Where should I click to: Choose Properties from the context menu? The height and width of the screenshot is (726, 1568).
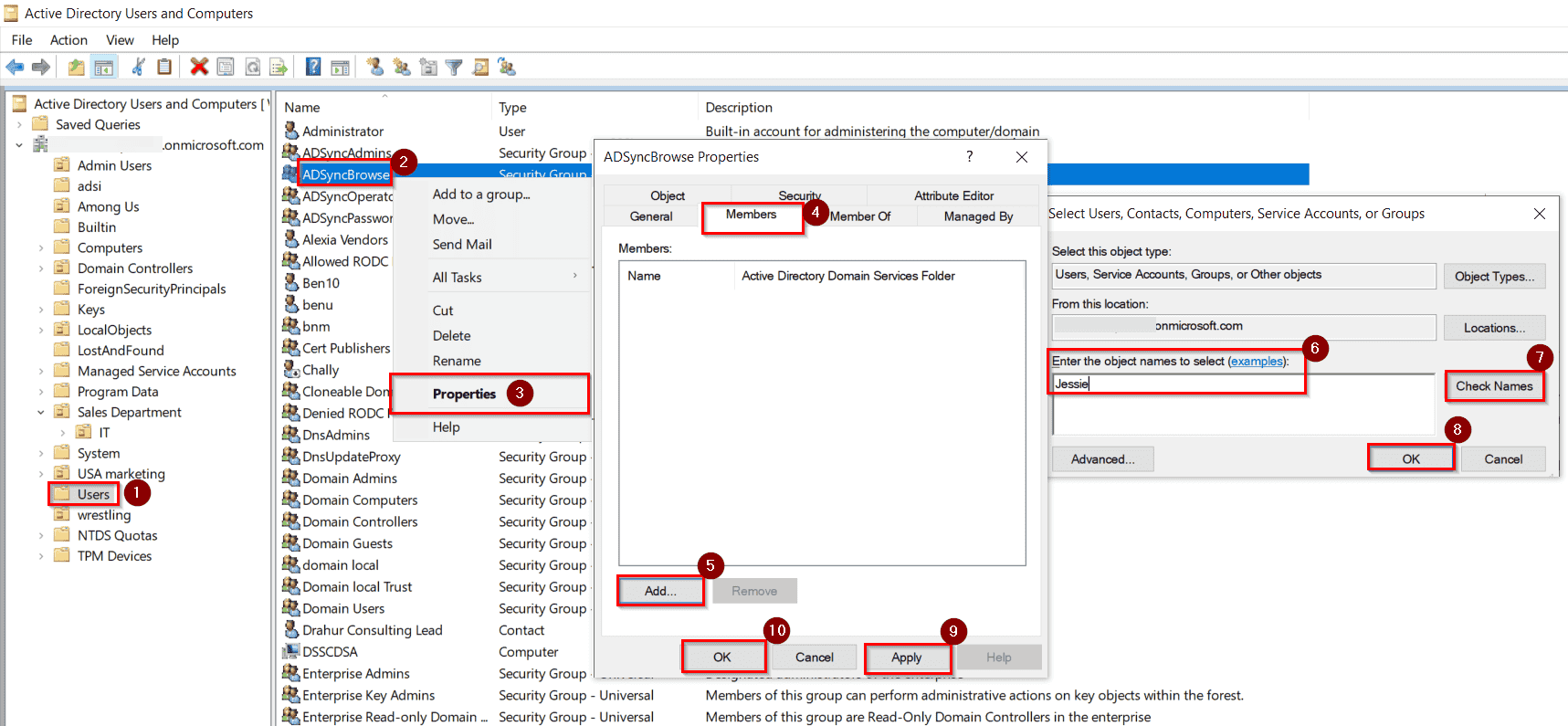point(464,394)
